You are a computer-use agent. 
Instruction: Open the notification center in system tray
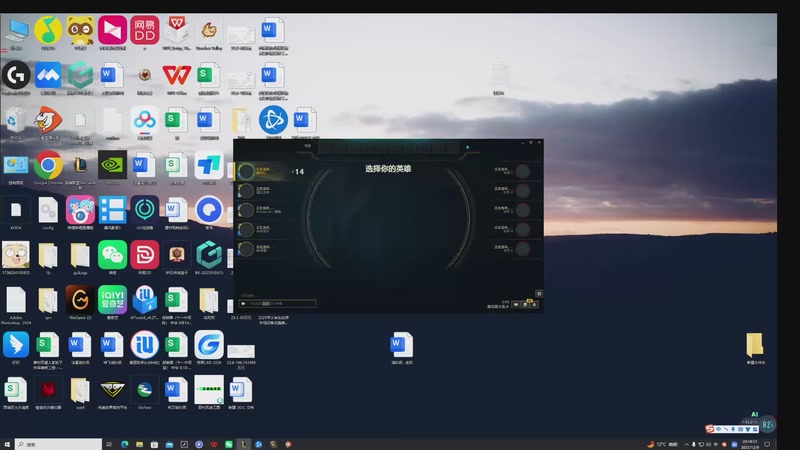[767, 444]
